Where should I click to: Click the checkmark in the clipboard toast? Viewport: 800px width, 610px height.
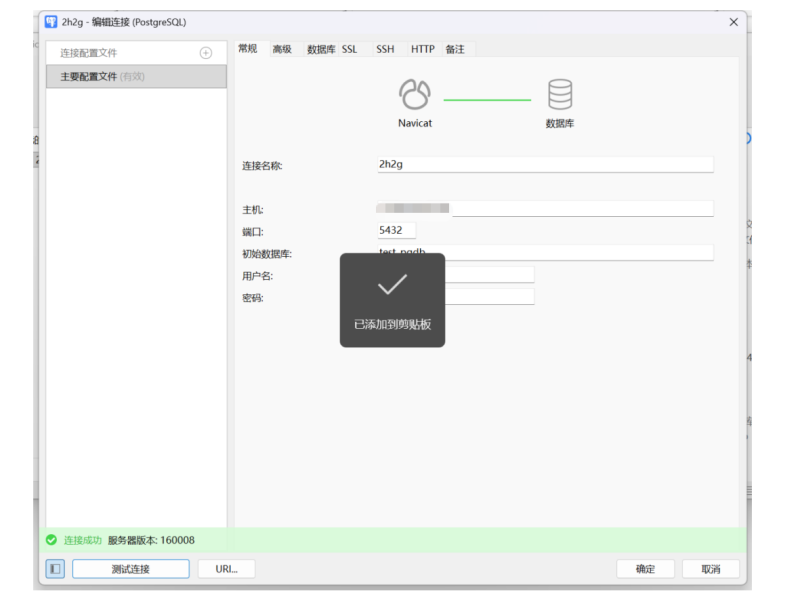pyautogui.click(x=392, y=285)
